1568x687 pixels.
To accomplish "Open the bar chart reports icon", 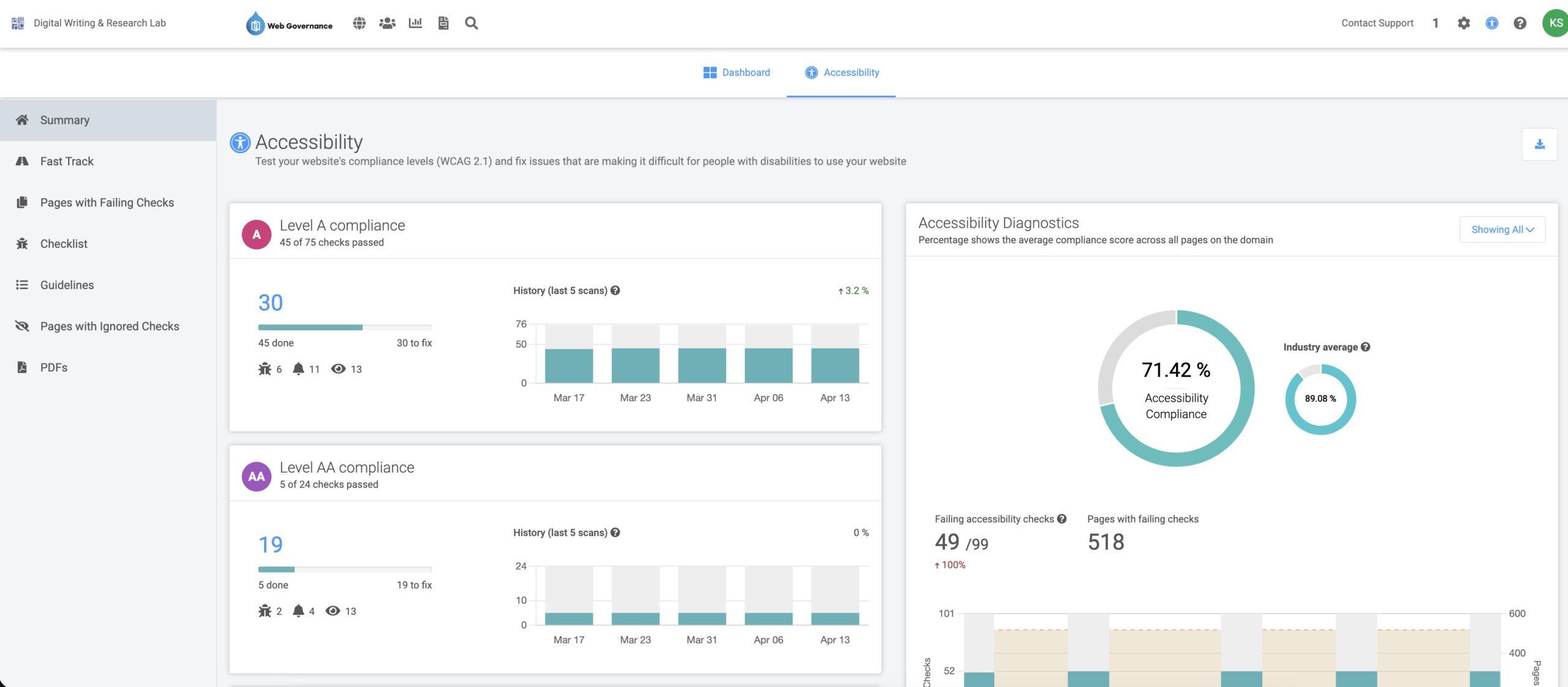I will [415, 23].
